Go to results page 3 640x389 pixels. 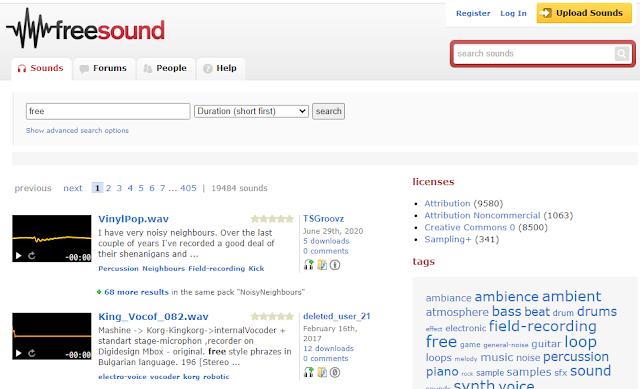pyautogui.click(x=119, y=188)
